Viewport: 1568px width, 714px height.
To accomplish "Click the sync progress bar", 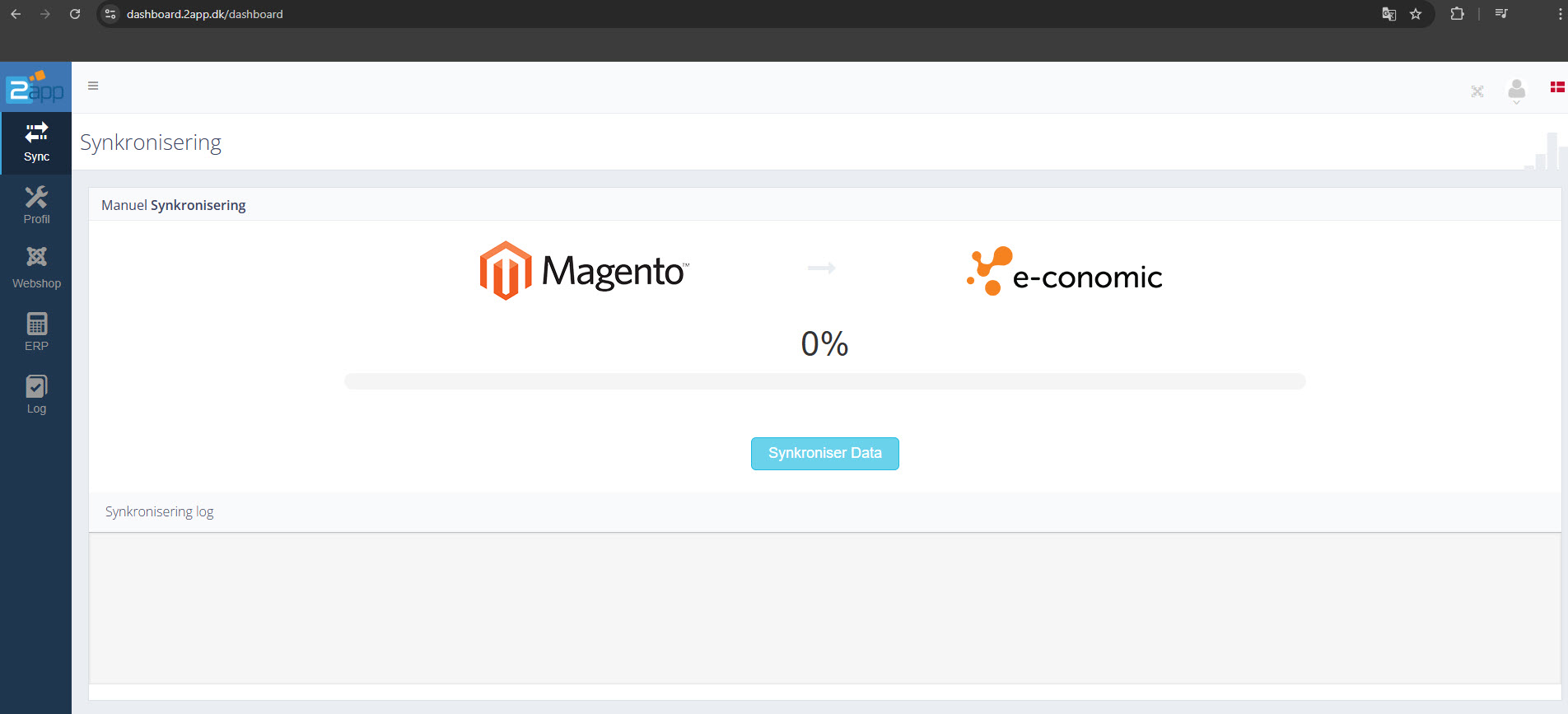I will [x=824, y=381].
